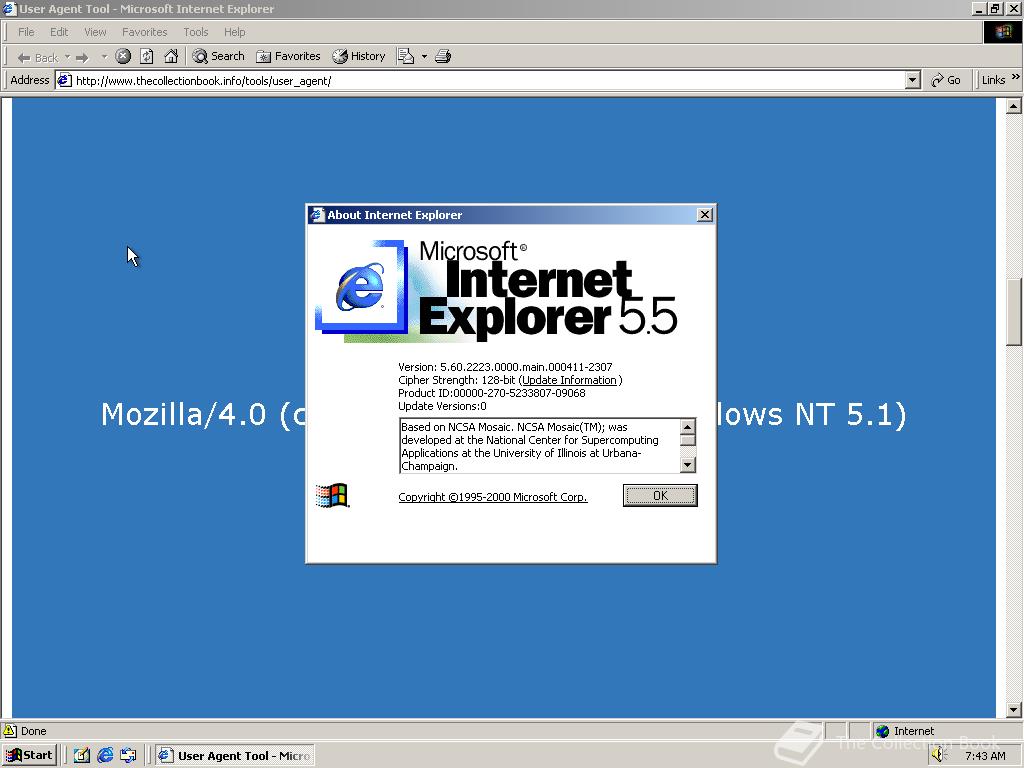
Task: Close the About Internet Explorer dialog
Action: point(705,215)
